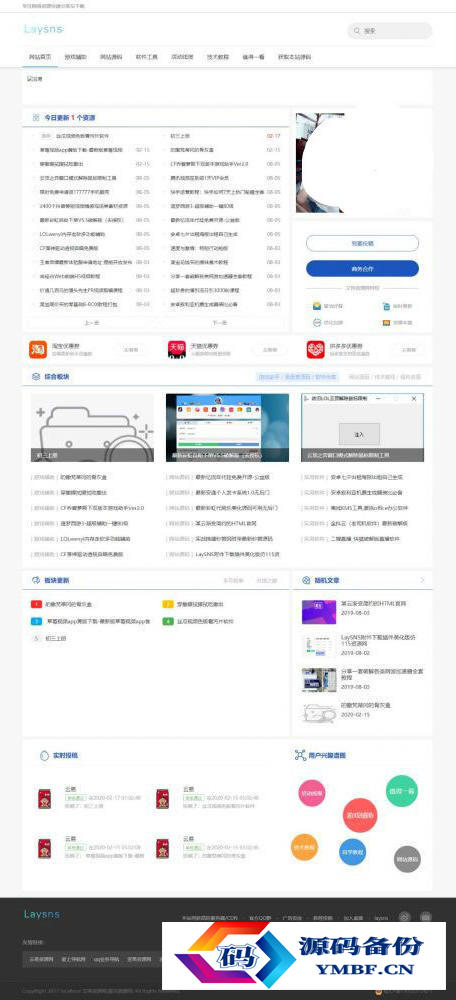Viewport: 456px width, 1000px height.
Task: Click the 综合板块 stacked layers icon
Action: (x=36, y=377)
